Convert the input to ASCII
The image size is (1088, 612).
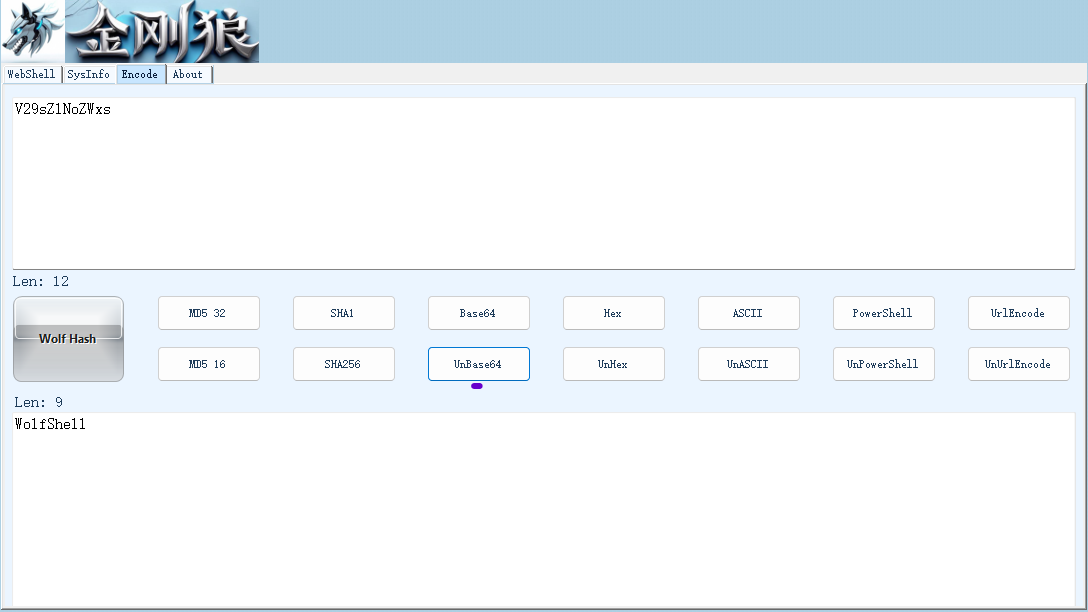click(x=749, y=313)
